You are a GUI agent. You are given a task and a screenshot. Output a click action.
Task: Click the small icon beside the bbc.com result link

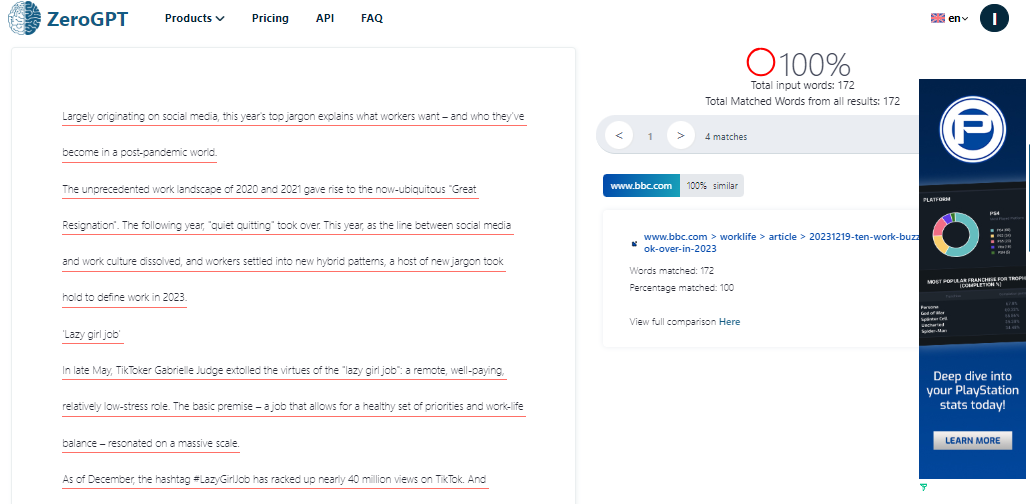634,243
